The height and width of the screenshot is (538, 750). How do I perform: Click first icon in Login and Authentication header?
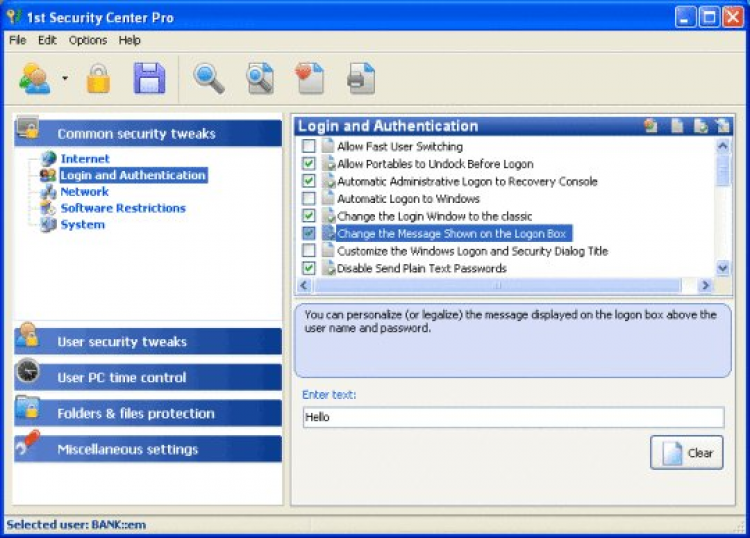point(651,126)
